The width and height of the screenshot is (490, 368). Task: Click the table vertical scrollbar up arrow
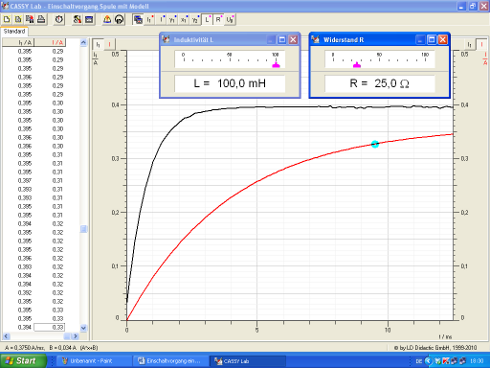click(x=83, y=43)
